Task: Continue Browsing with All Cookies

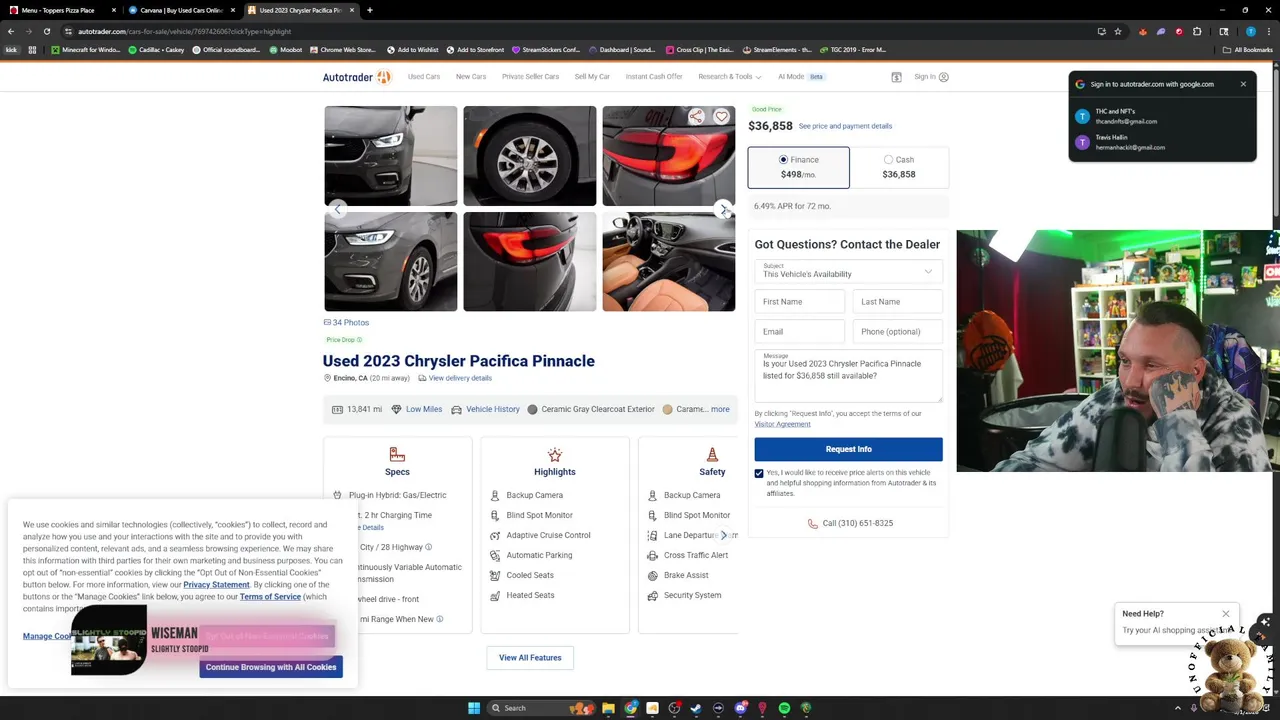Action: 271,667
